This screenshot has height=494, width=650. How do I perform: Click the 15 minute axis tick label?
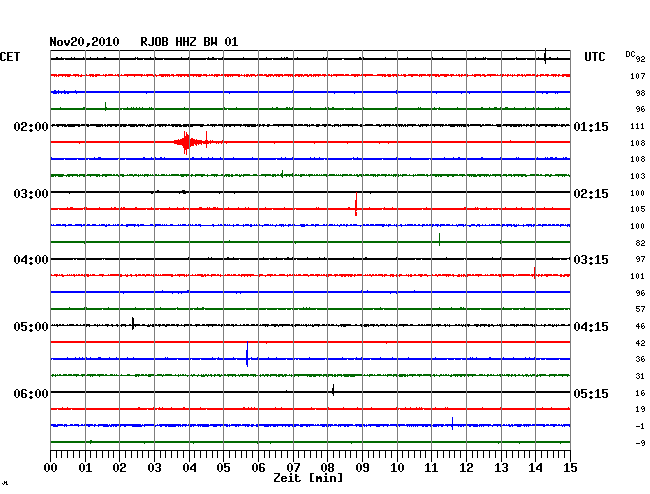(x=570, y=468)
